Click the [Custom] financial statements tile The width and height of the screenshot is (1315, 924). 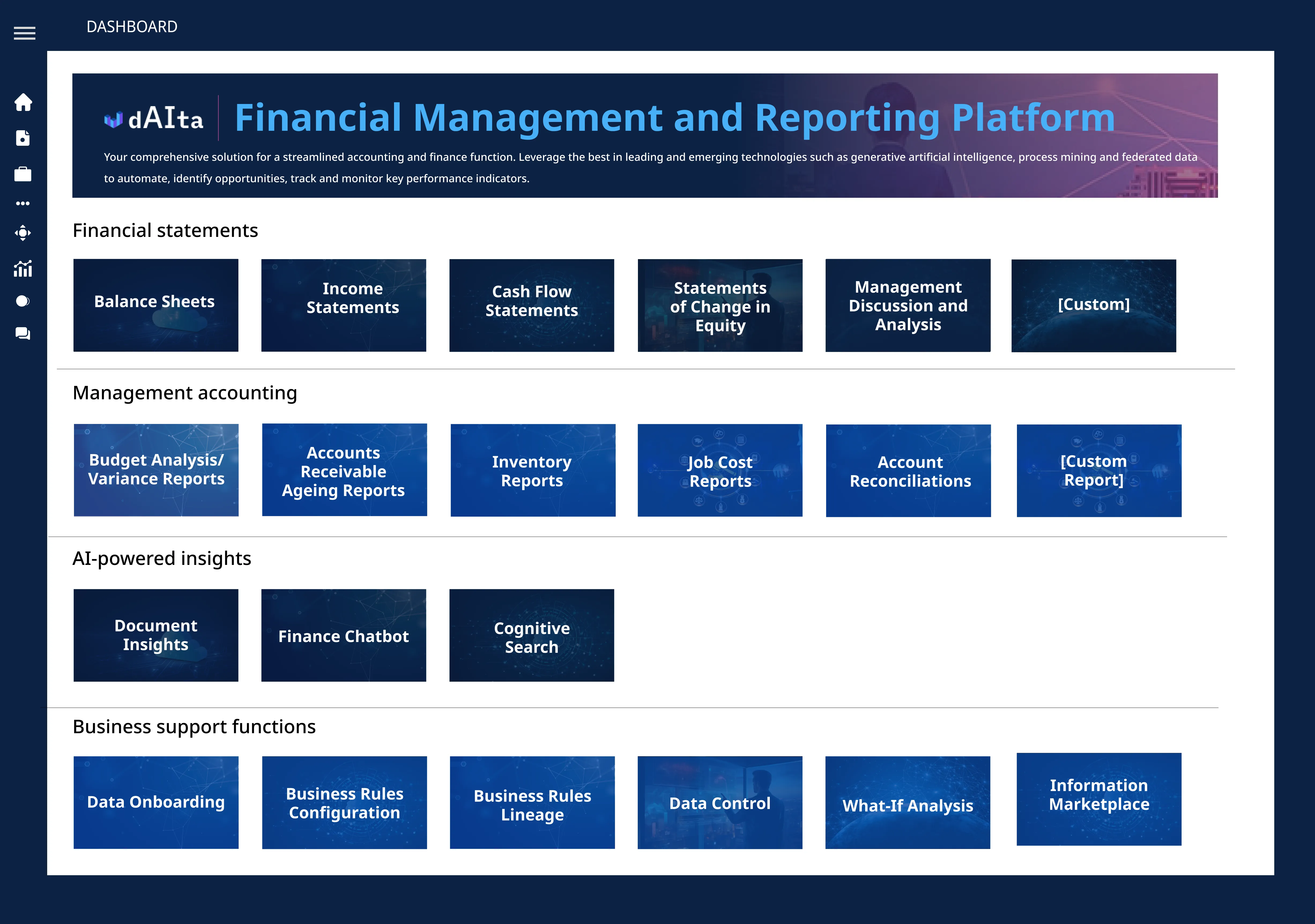click(x=1094, y=305)
